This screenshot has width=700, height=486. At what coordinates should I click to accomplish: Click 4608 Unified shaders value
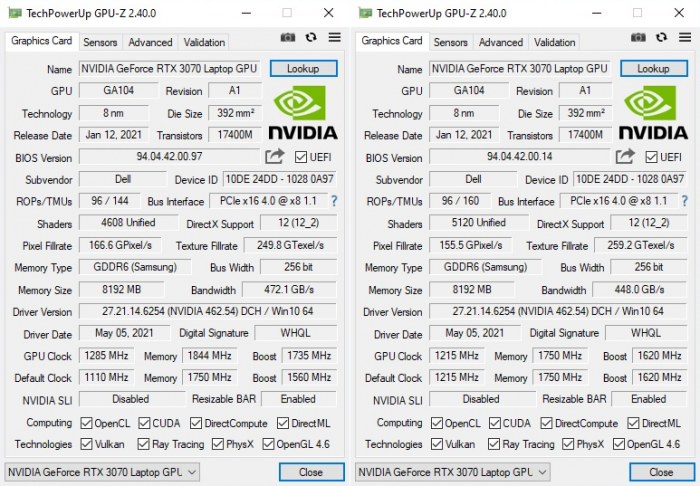pyautogui.click(x=129, y=223)
